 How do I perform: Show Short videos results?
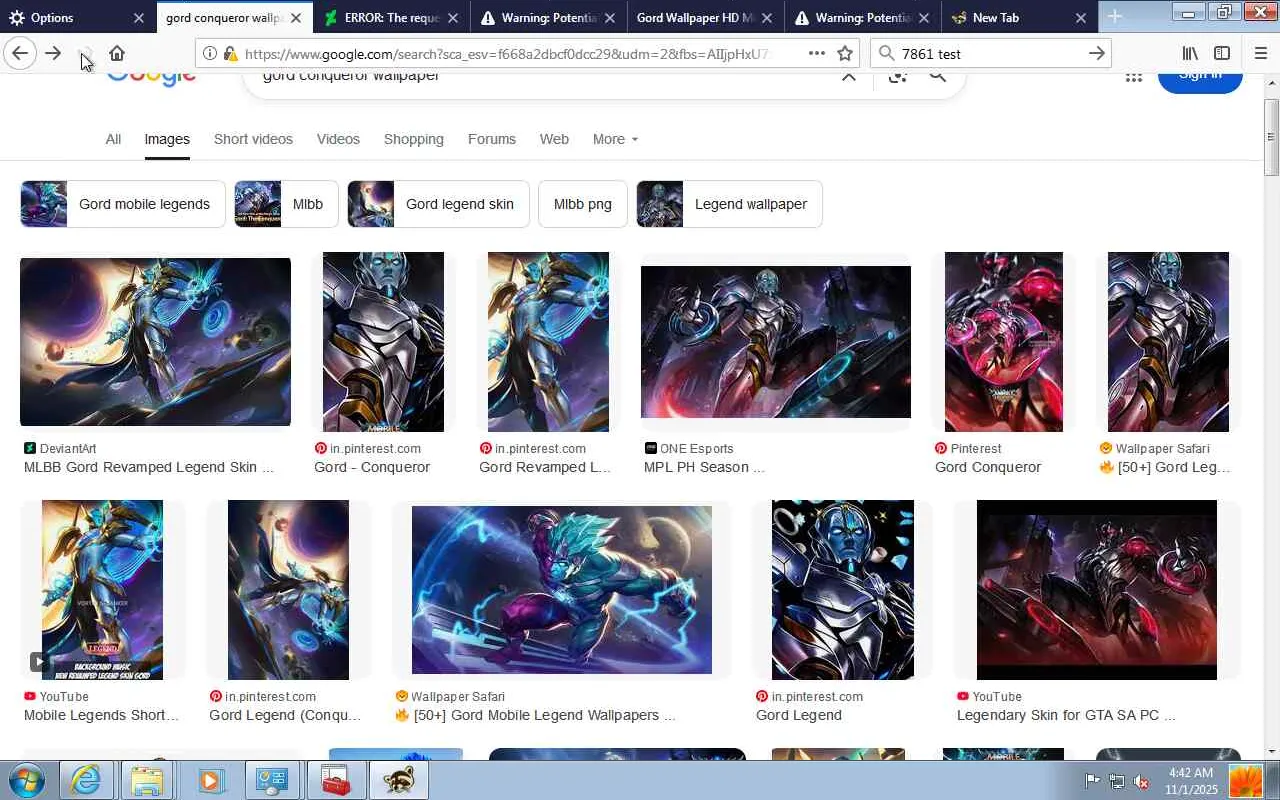(253, 139)
